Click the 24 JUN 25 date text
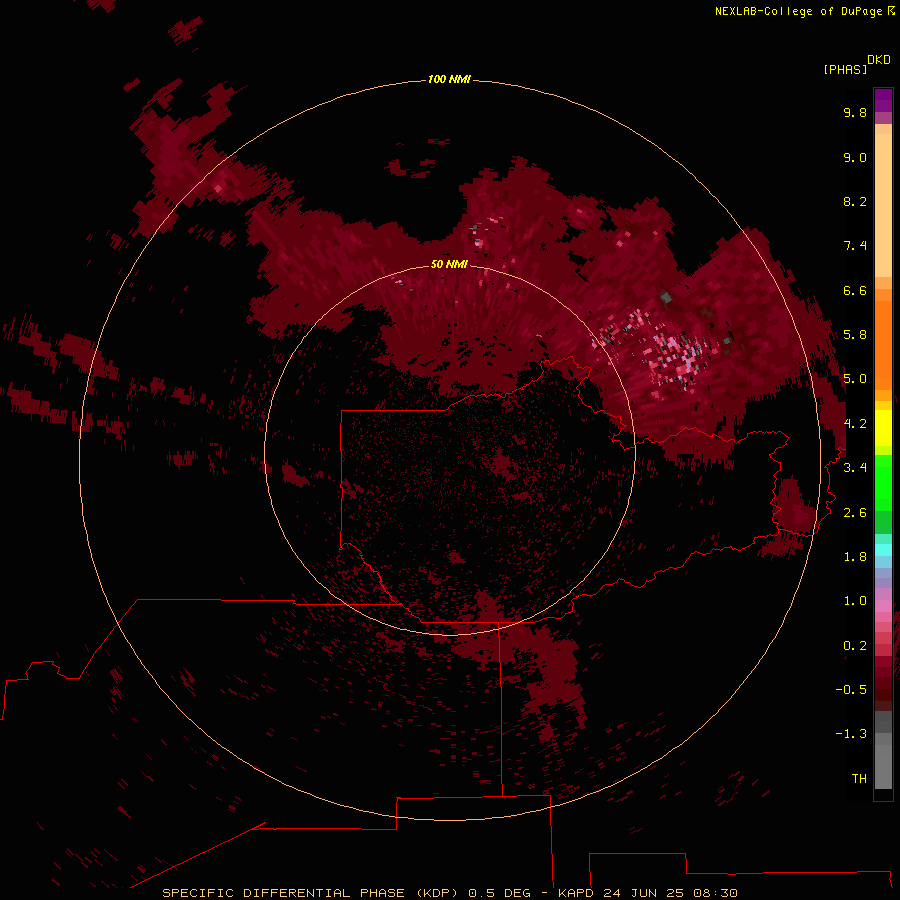 point(644,893)
